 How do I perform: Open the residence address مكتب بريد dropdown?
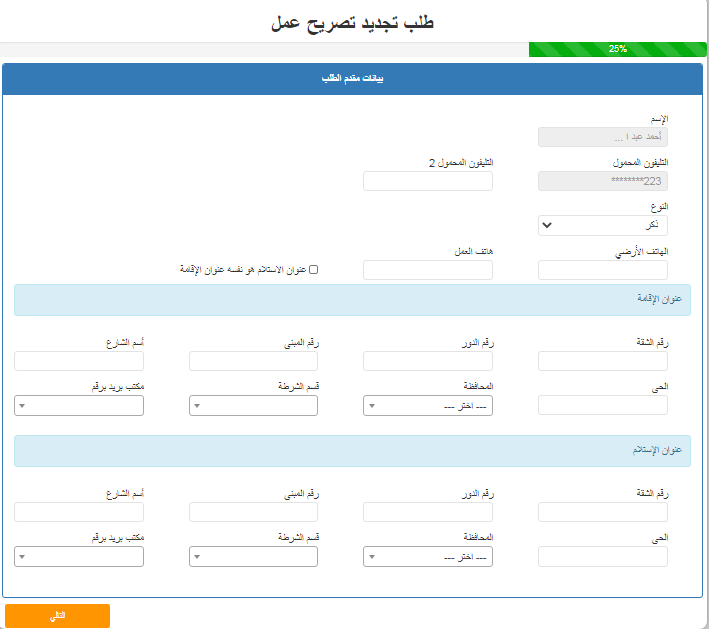click(x=79, y=406)
